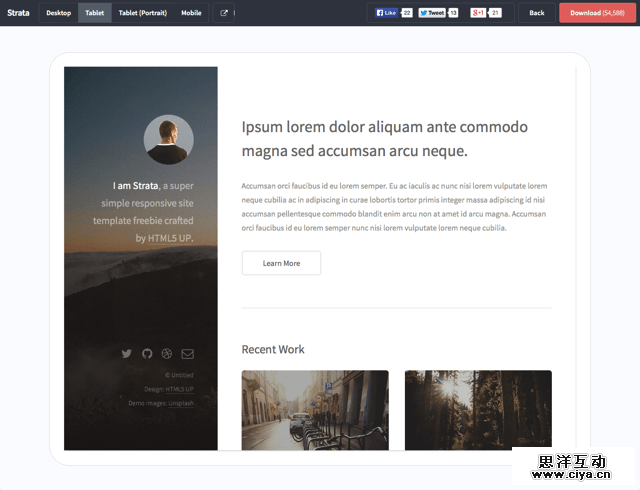Click the 'Accumsan orci faucibus' paragraph
640x490 pixels.
394,207
